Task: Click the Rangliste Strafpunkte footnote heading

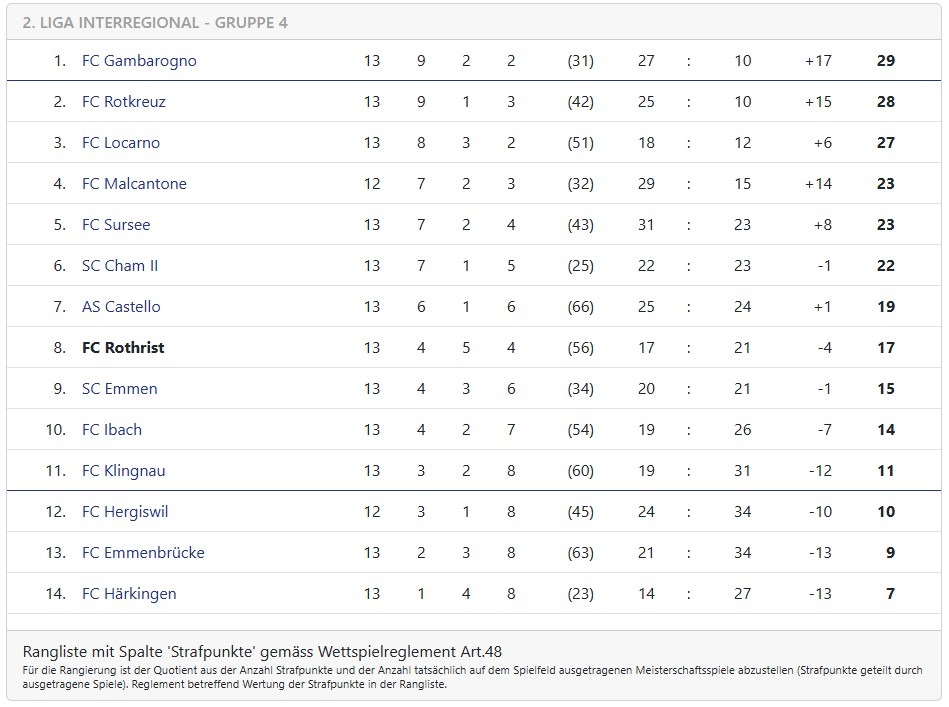Action: pyautogui.click(x=262, y=652)
